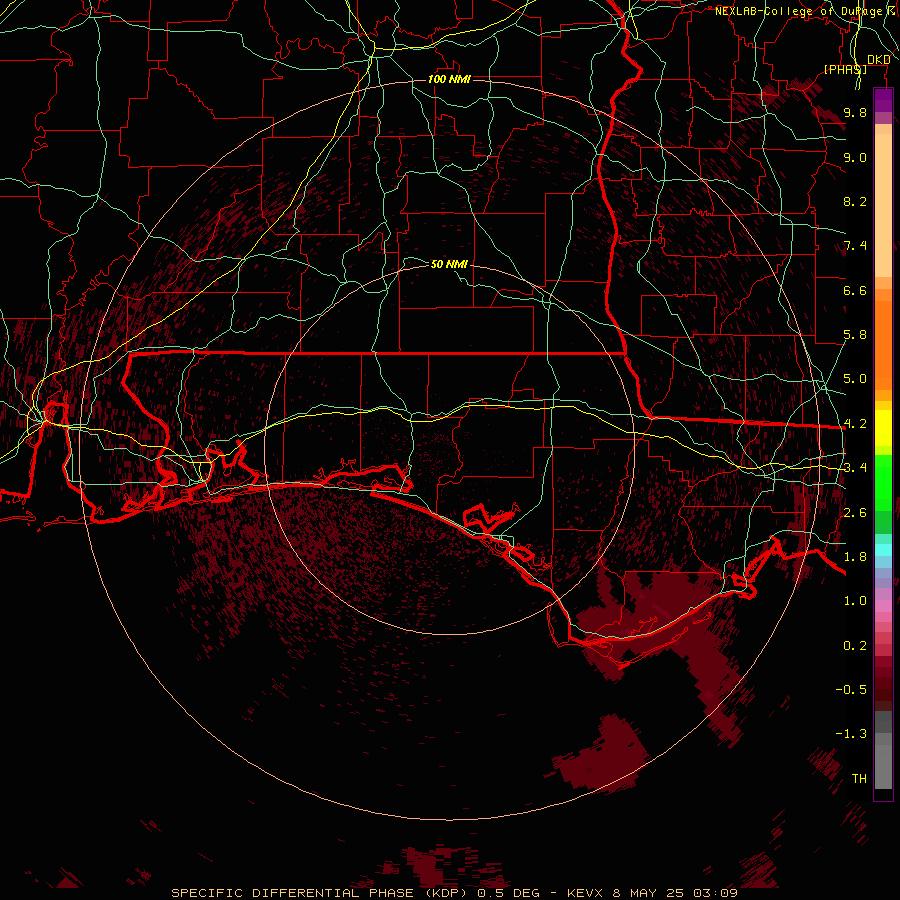The image size is (900, 900).
Task: Select the 1.0 color scale value
Action: click(x=855, y=601)
